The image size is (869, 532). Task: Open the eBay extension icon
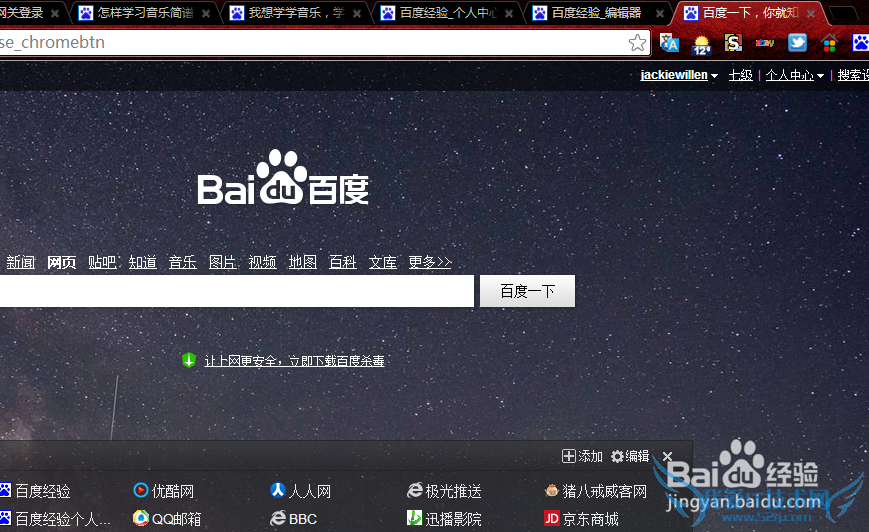[765, 43]
